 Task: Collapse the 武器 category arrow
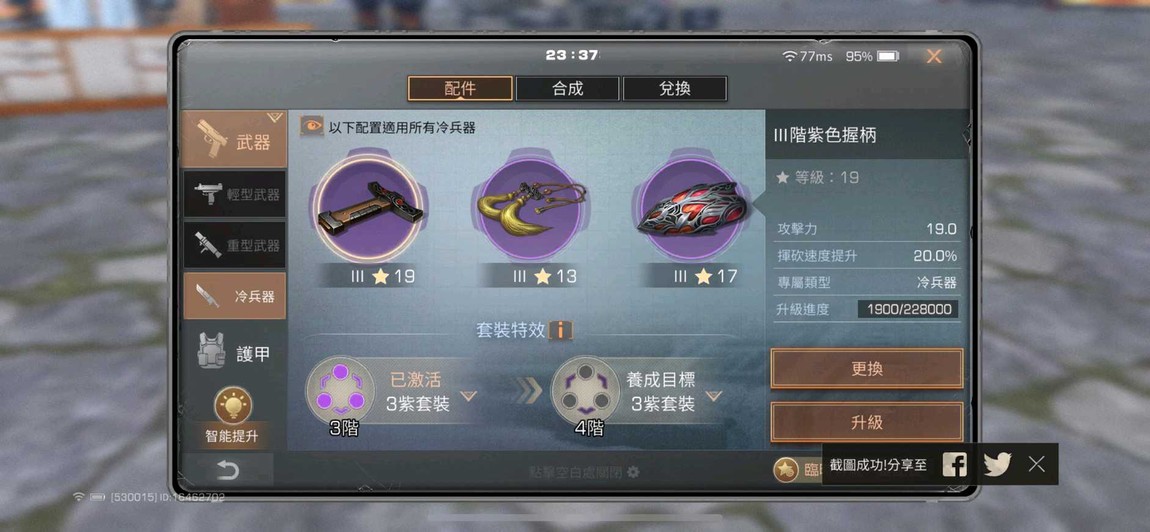click(274, 117)
